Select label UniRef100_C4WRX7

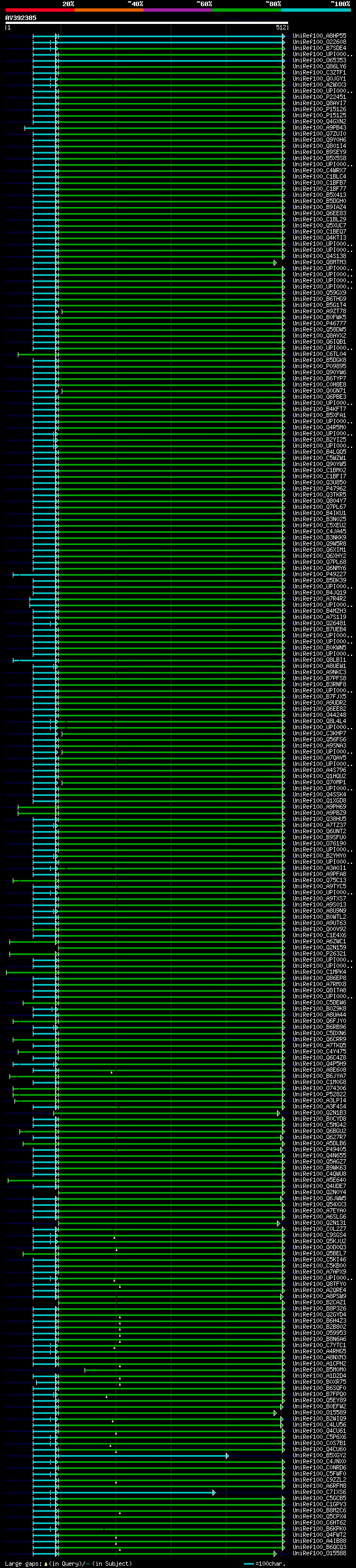319,170
